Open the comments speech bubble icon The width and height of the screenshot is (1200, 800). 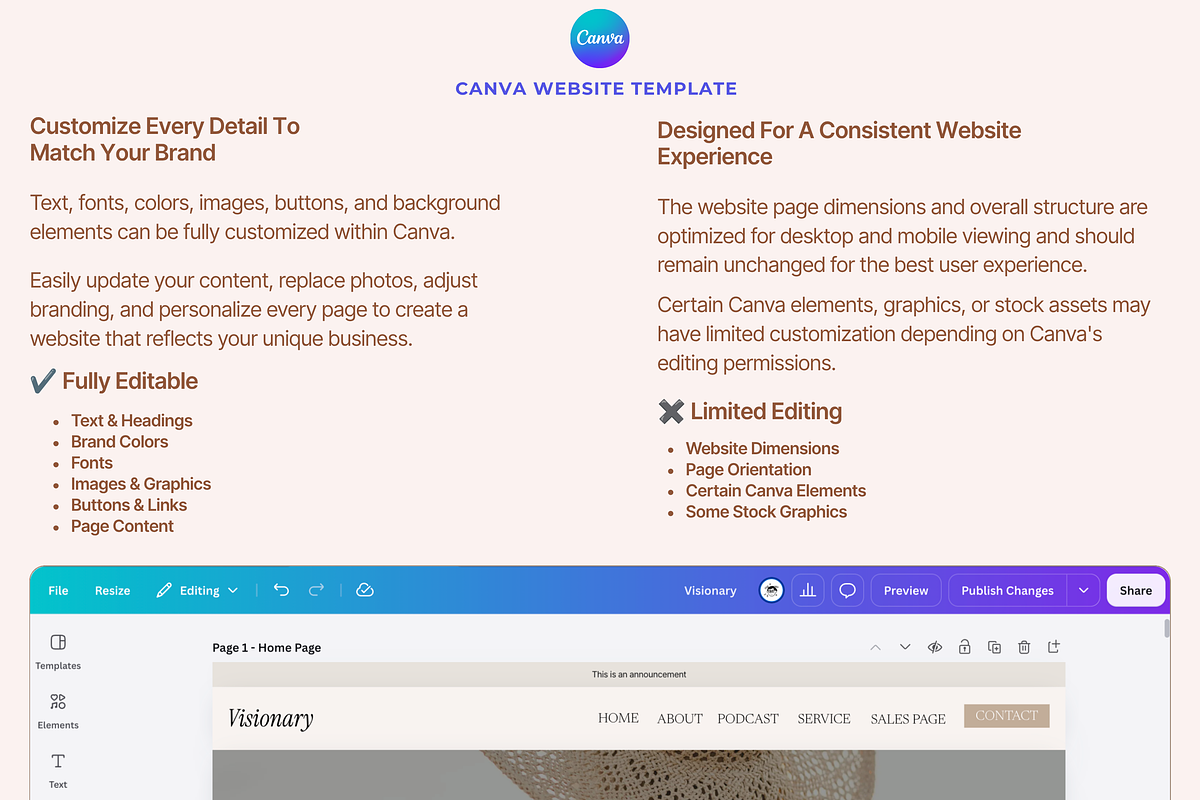(x=847, y=590)
